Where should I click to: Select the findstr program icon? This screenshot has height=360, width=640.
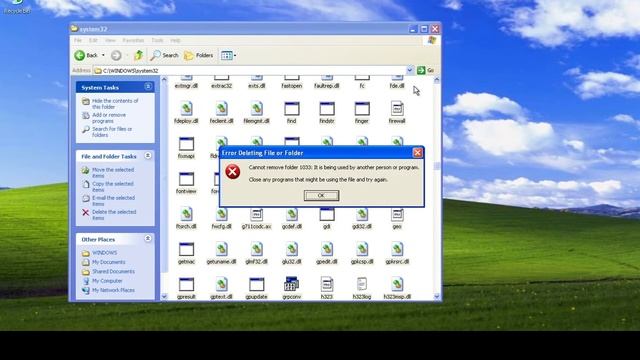(327, 109)
